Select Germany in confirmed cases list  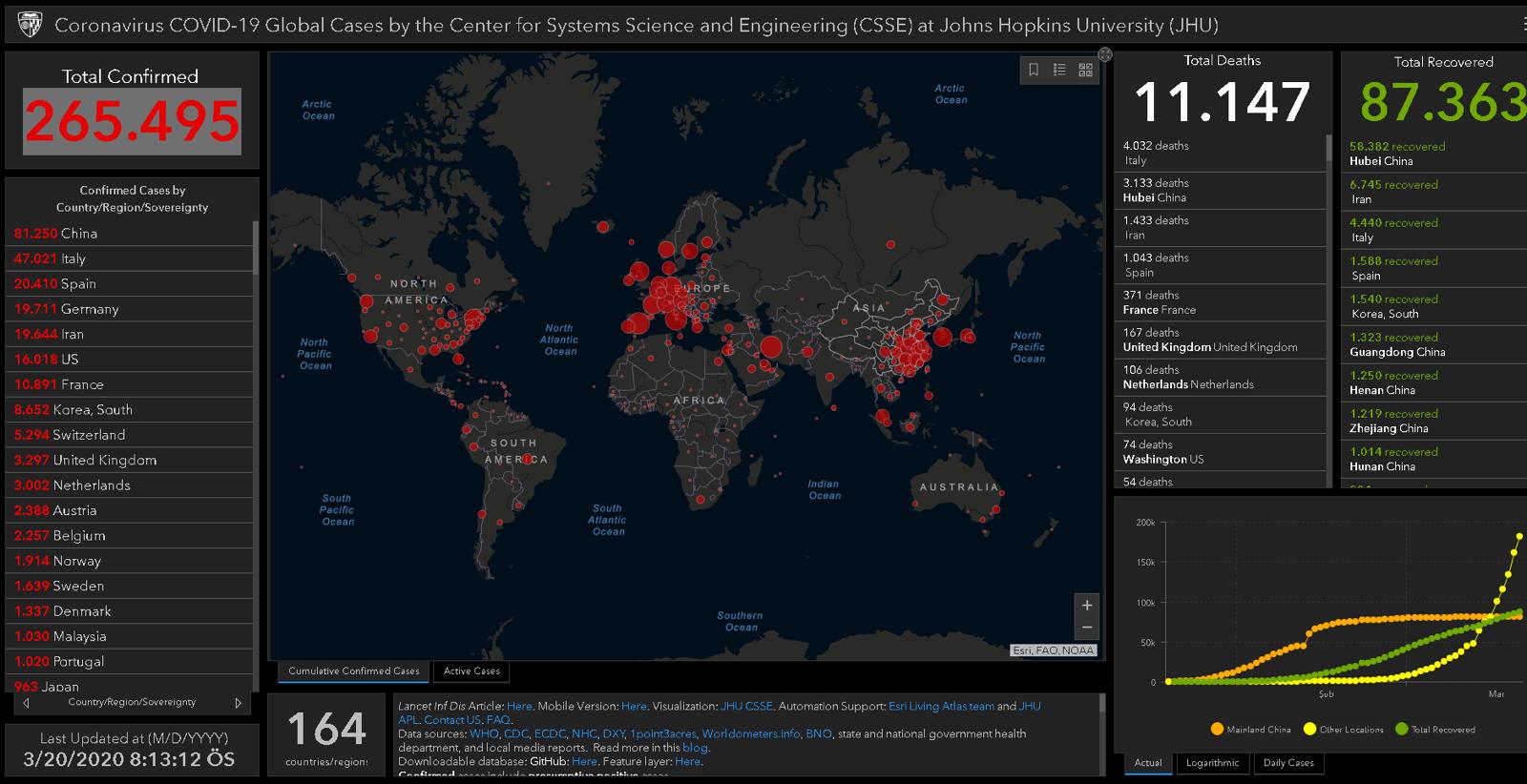tap(129, 309)
